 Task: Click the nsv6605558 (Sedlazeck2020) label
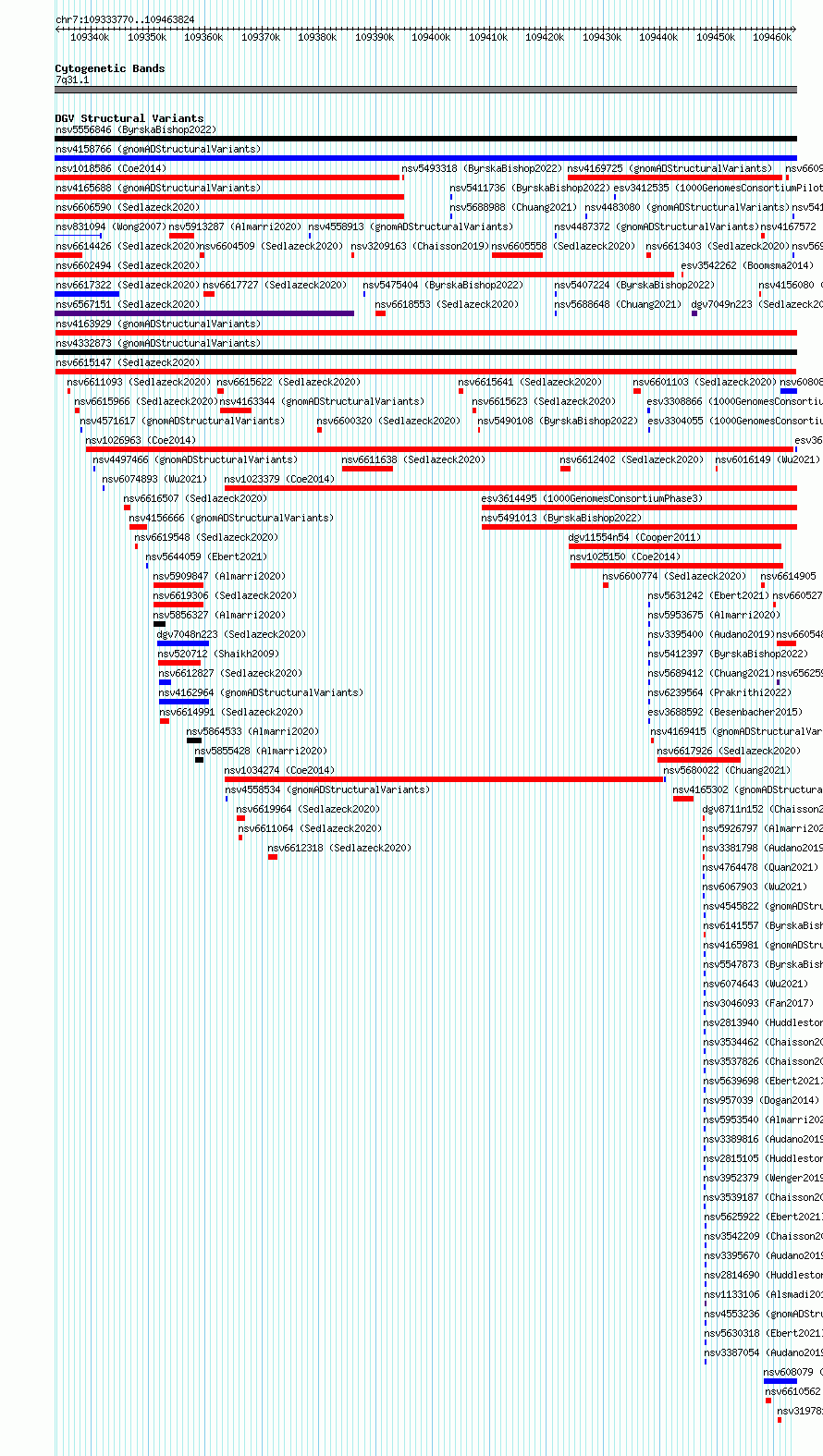pos(563,246)
